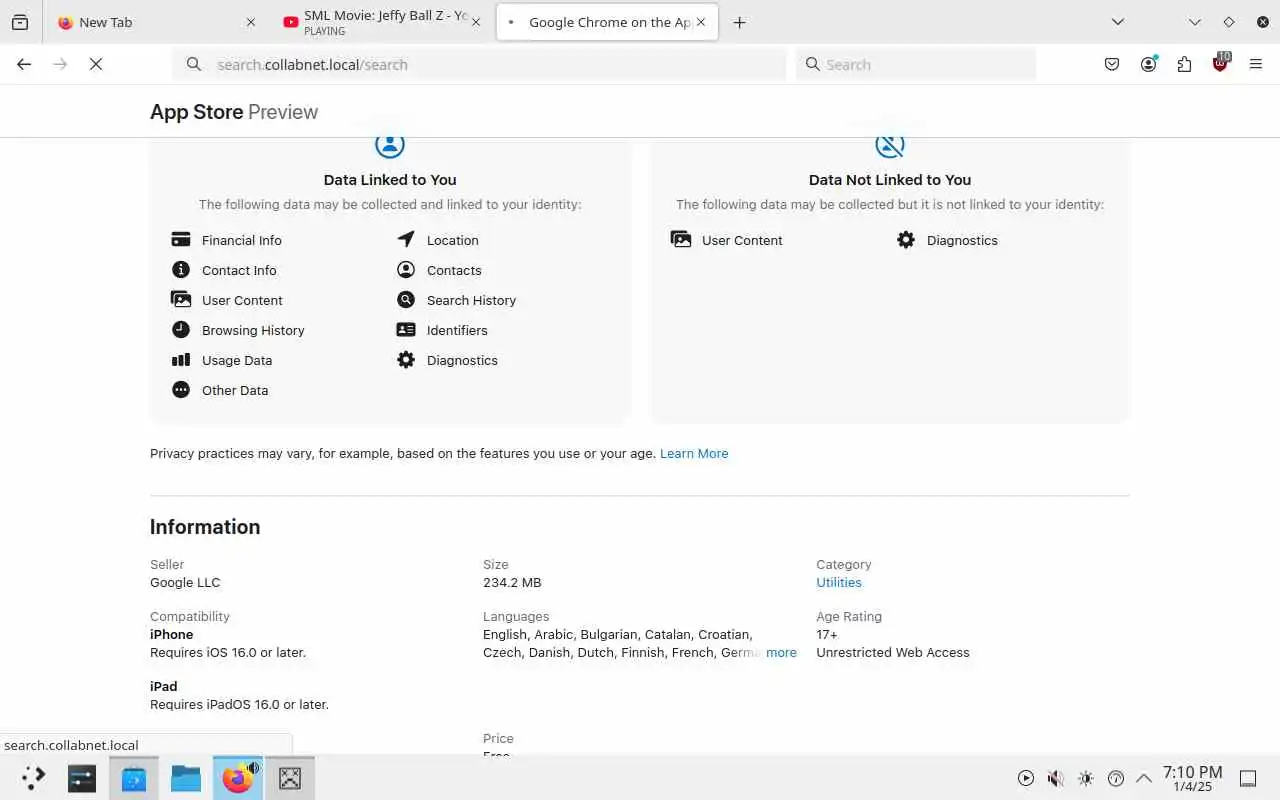The width and height of the screenshot is (1280, 800).
Task: Open the Learn More privacy link
Action: 694,453
